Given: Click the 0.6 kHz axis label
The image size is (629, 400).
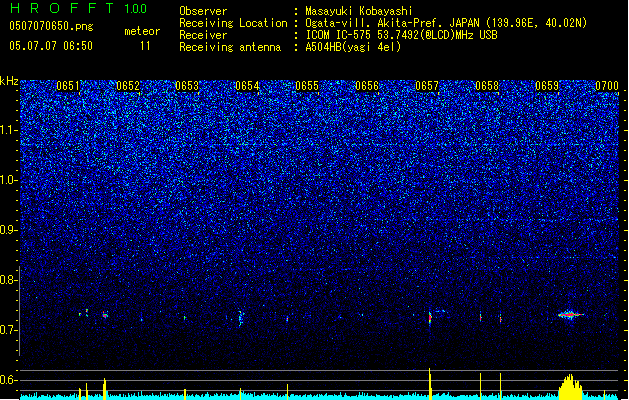Looking at the screenshot, I should pos(8,380).
